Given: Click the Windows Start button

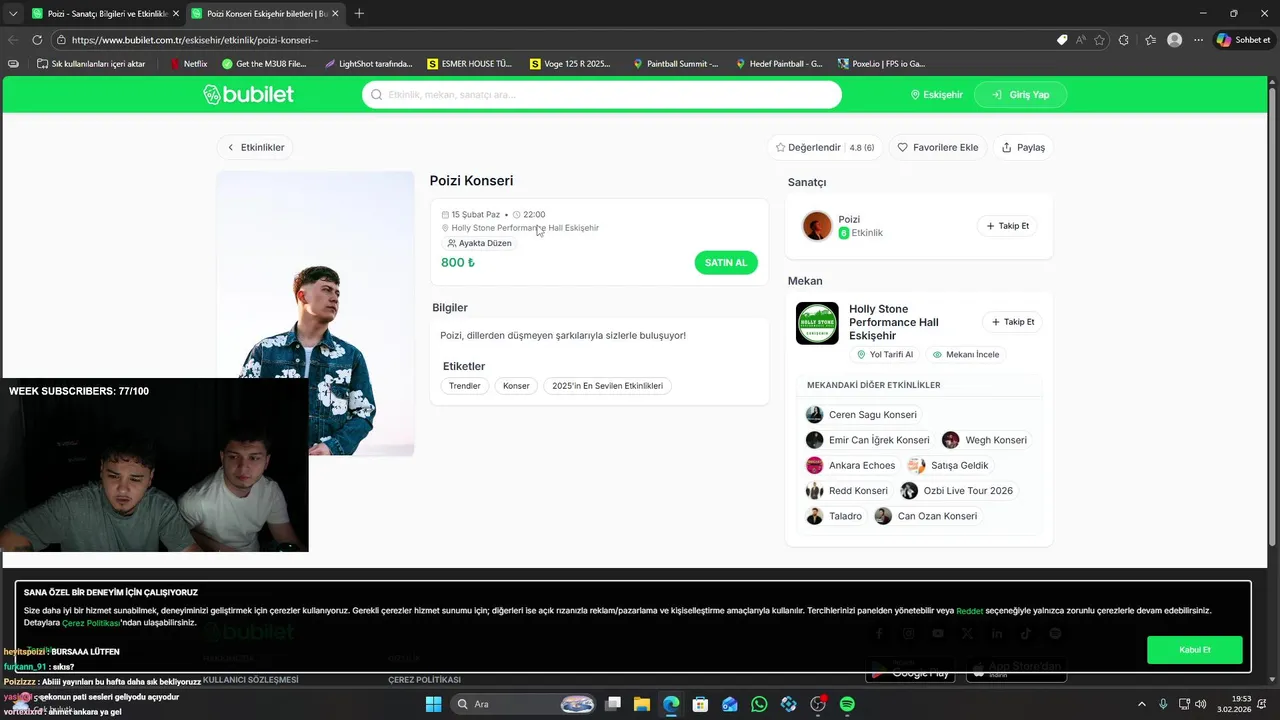Looking at the screenshot, I should coord(433,704).
